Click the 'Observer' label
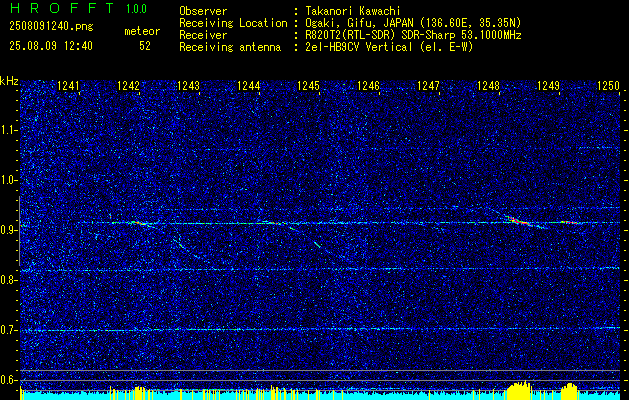The width and height of the screenshot is (629, 400). [x=203, y=11]
